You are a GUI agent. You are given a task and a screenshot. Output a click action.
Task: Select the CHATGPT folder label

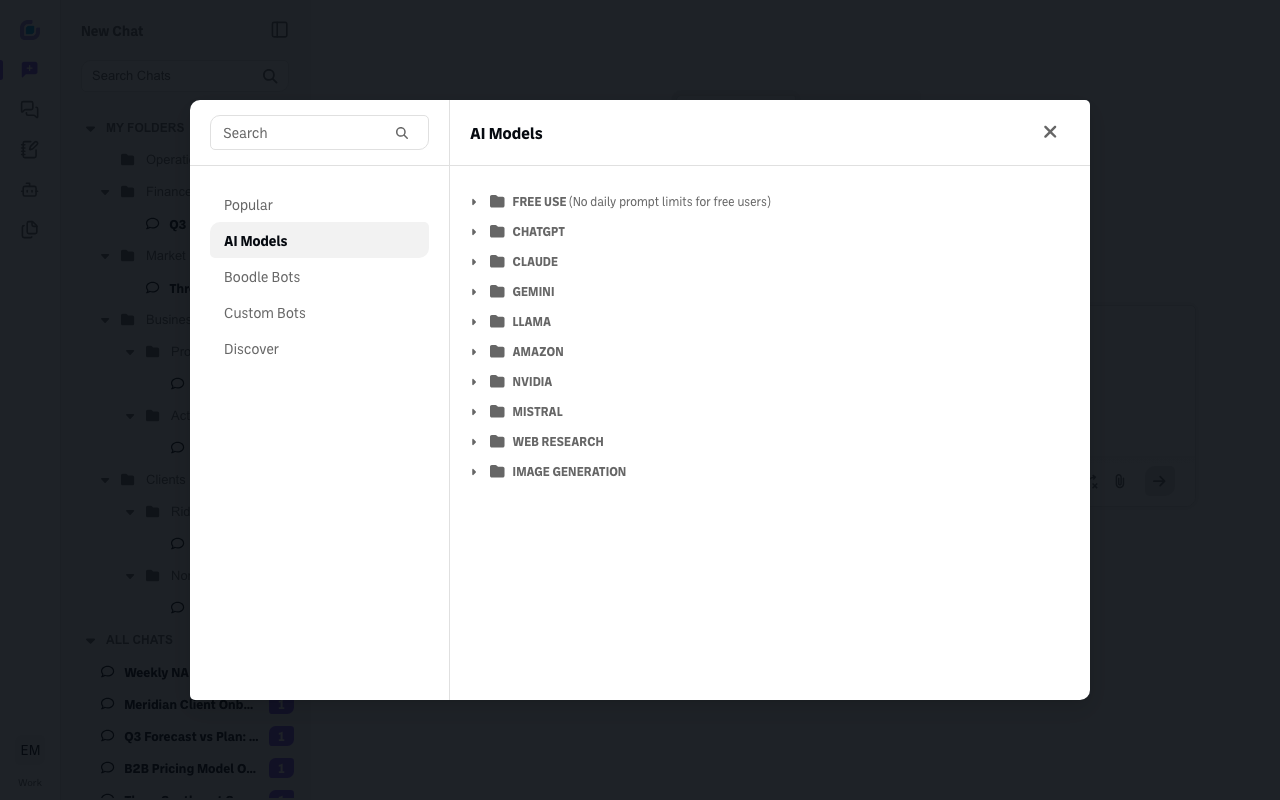[x=538, y=232]
